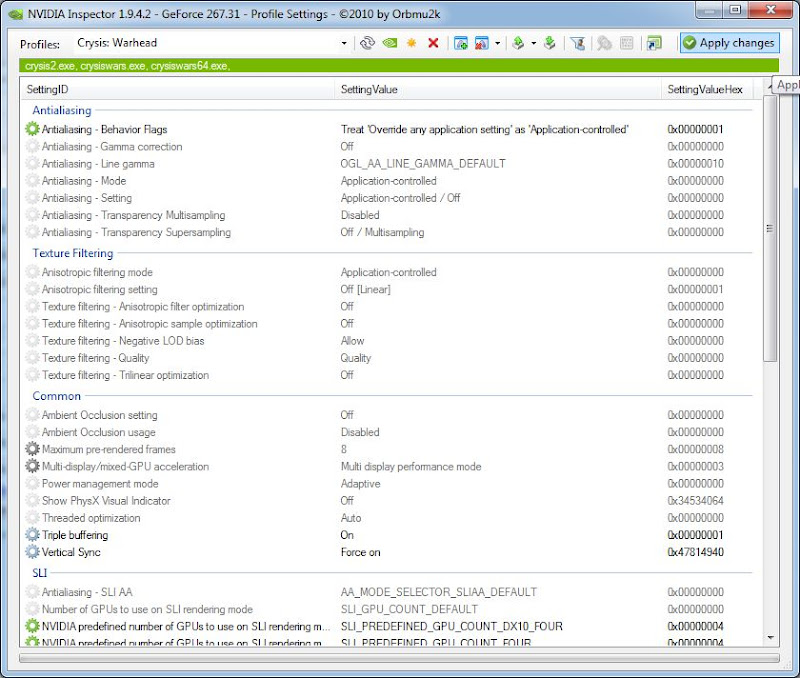
Task: Click the green bar listing crysis2.exe executables
Action: click(x=399, y=66)
